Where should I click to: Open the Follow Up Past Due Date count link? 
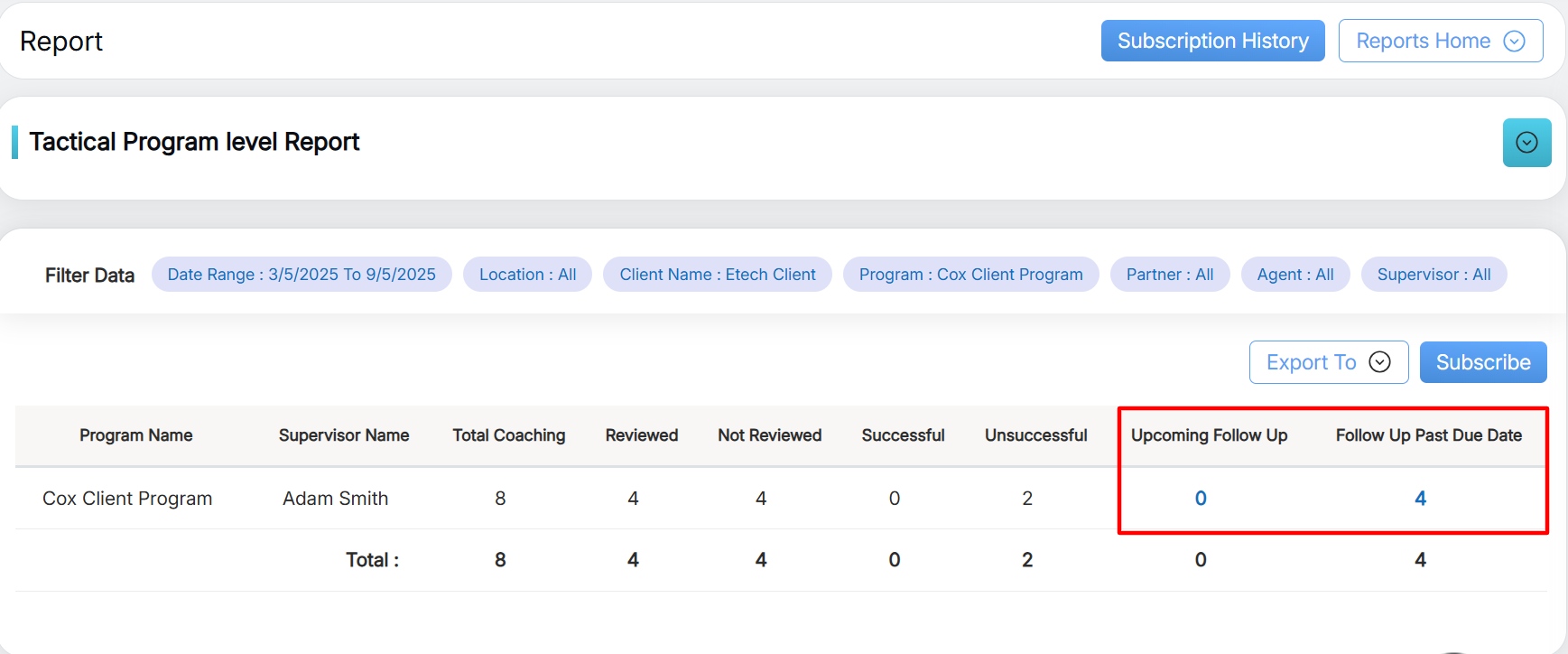pos(1420,499)
